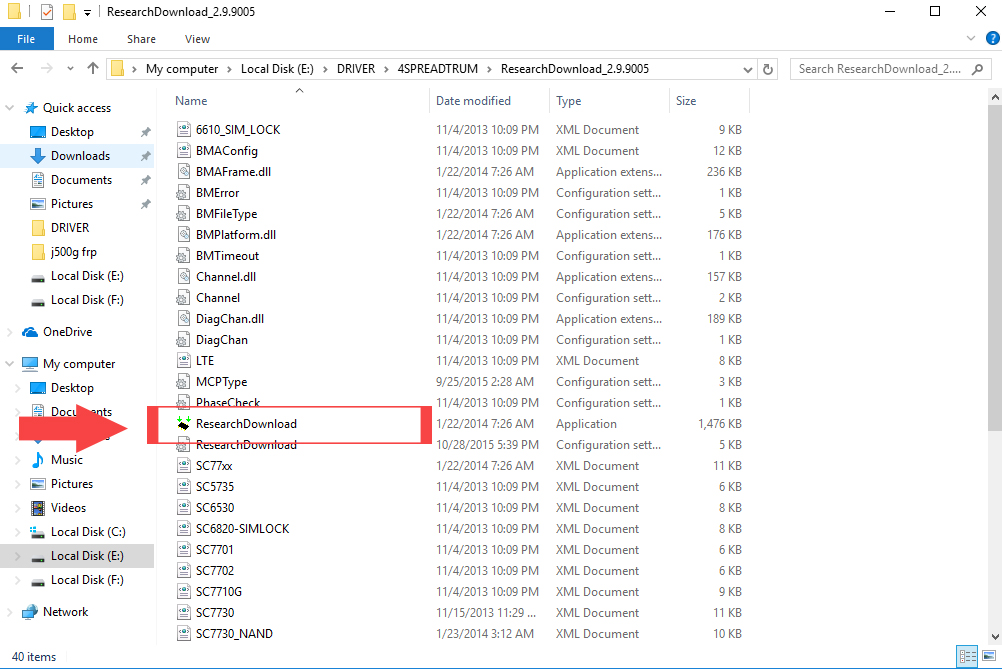
Task: Click the OneDrive cloud icon
Action: point(30,332)
